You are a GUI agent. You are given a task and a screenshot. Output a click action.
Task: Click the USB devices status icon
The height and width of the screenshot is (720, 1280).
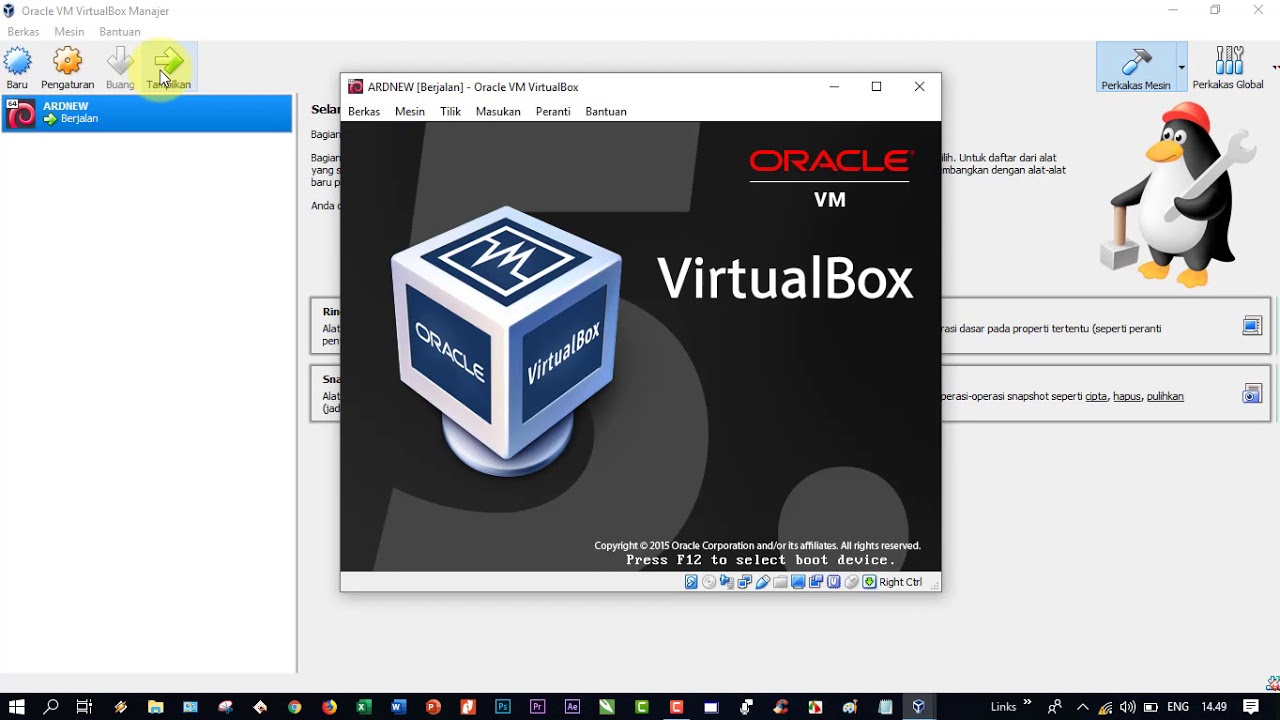[x=763, y=582]
